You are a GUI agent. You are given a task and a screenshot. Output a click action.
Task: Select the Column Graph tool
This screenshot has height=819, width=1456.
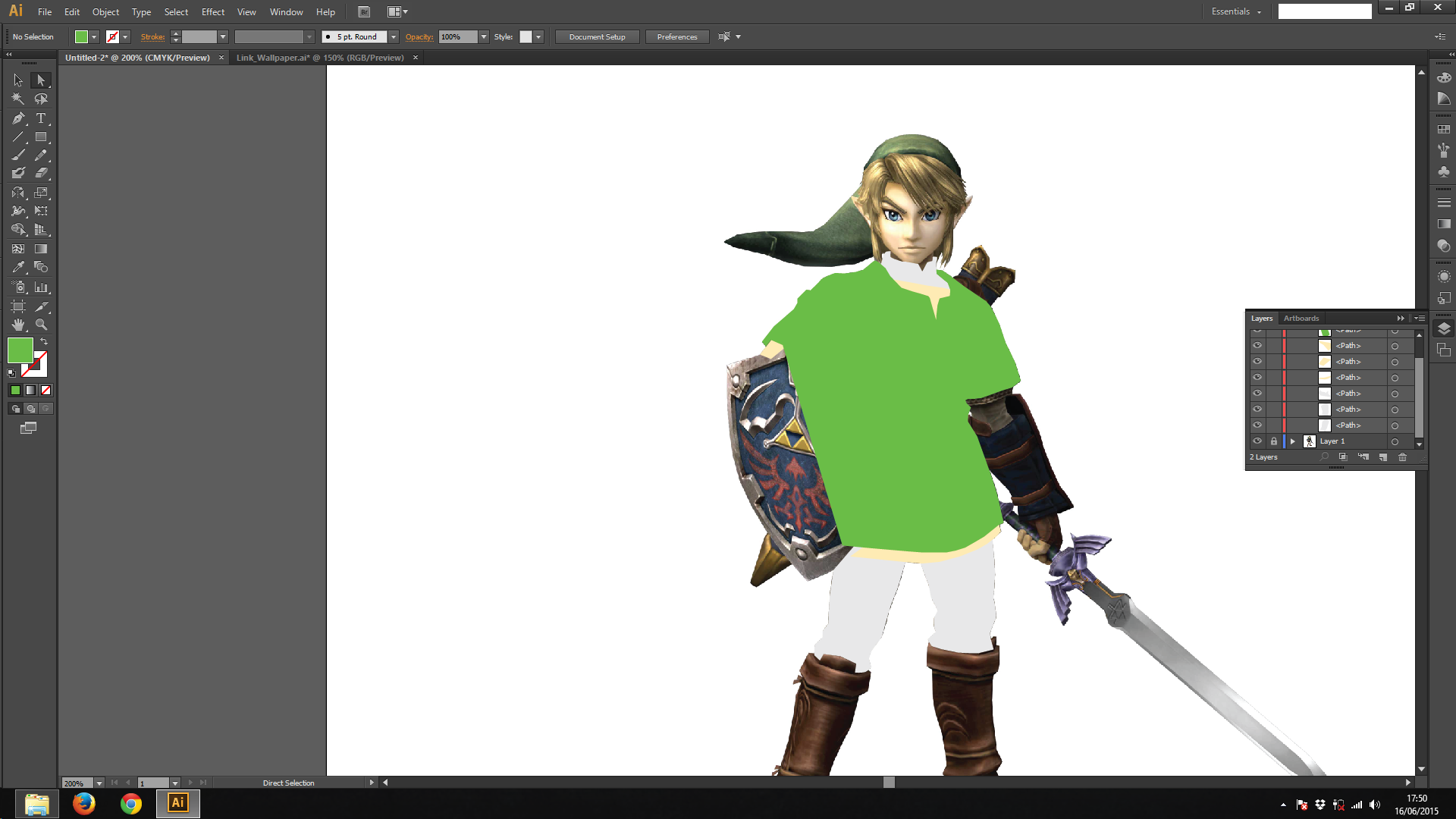(41, 287)
